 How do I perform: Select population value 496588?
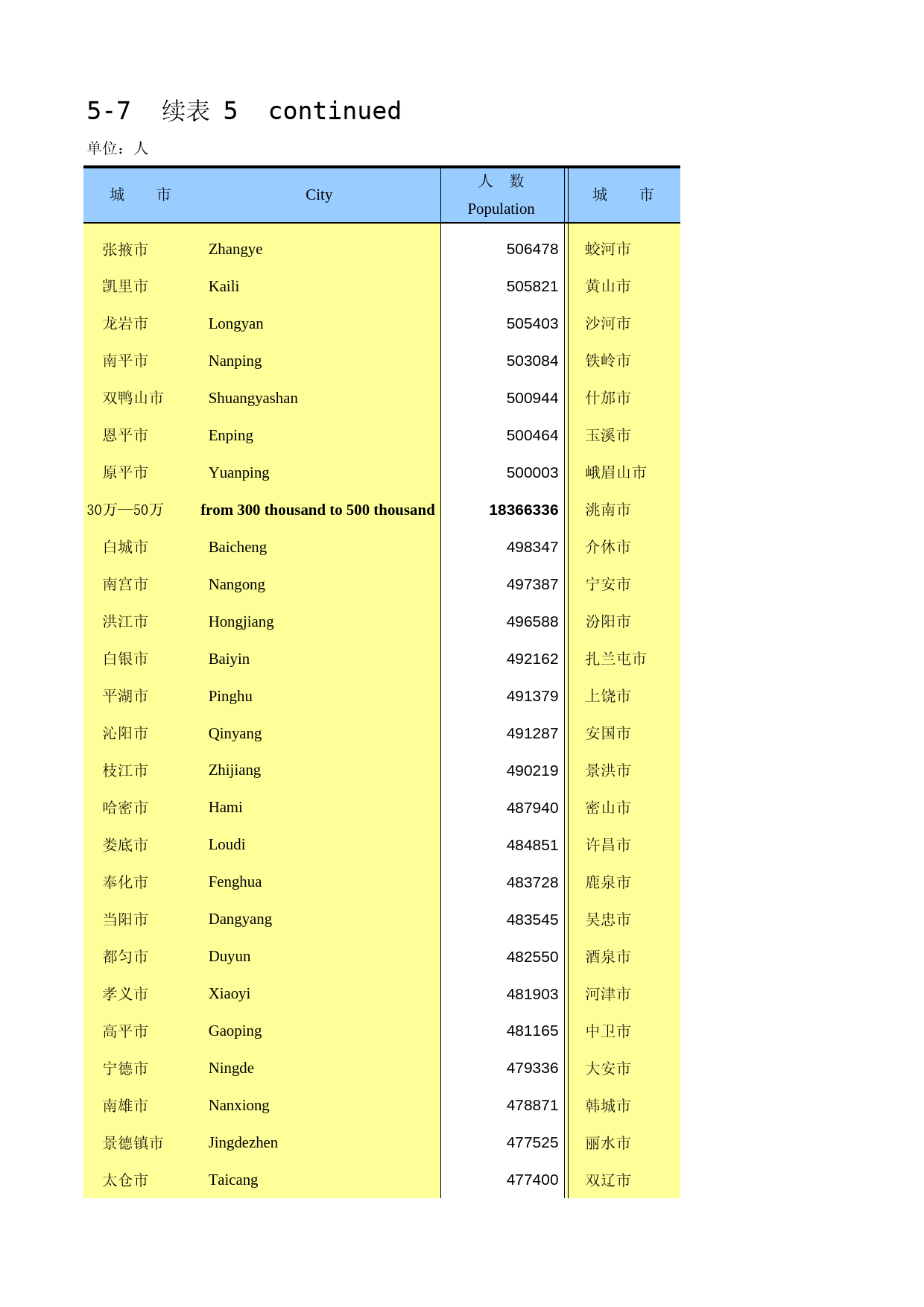coord(532,621)
